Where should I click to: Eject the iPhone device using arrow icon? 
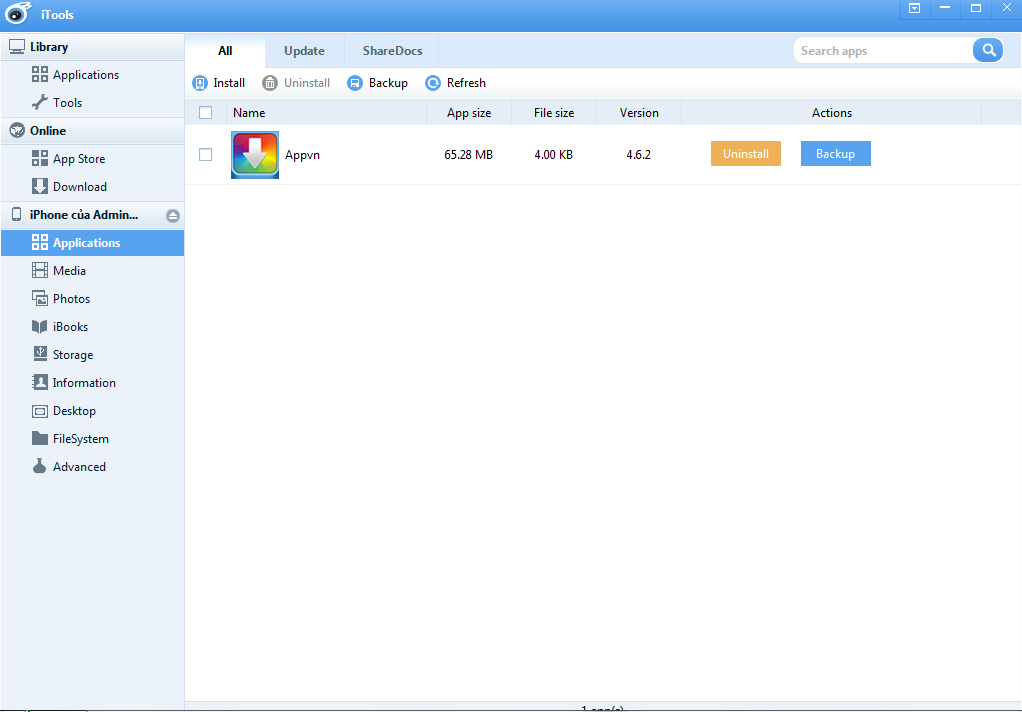pos(172,215)
